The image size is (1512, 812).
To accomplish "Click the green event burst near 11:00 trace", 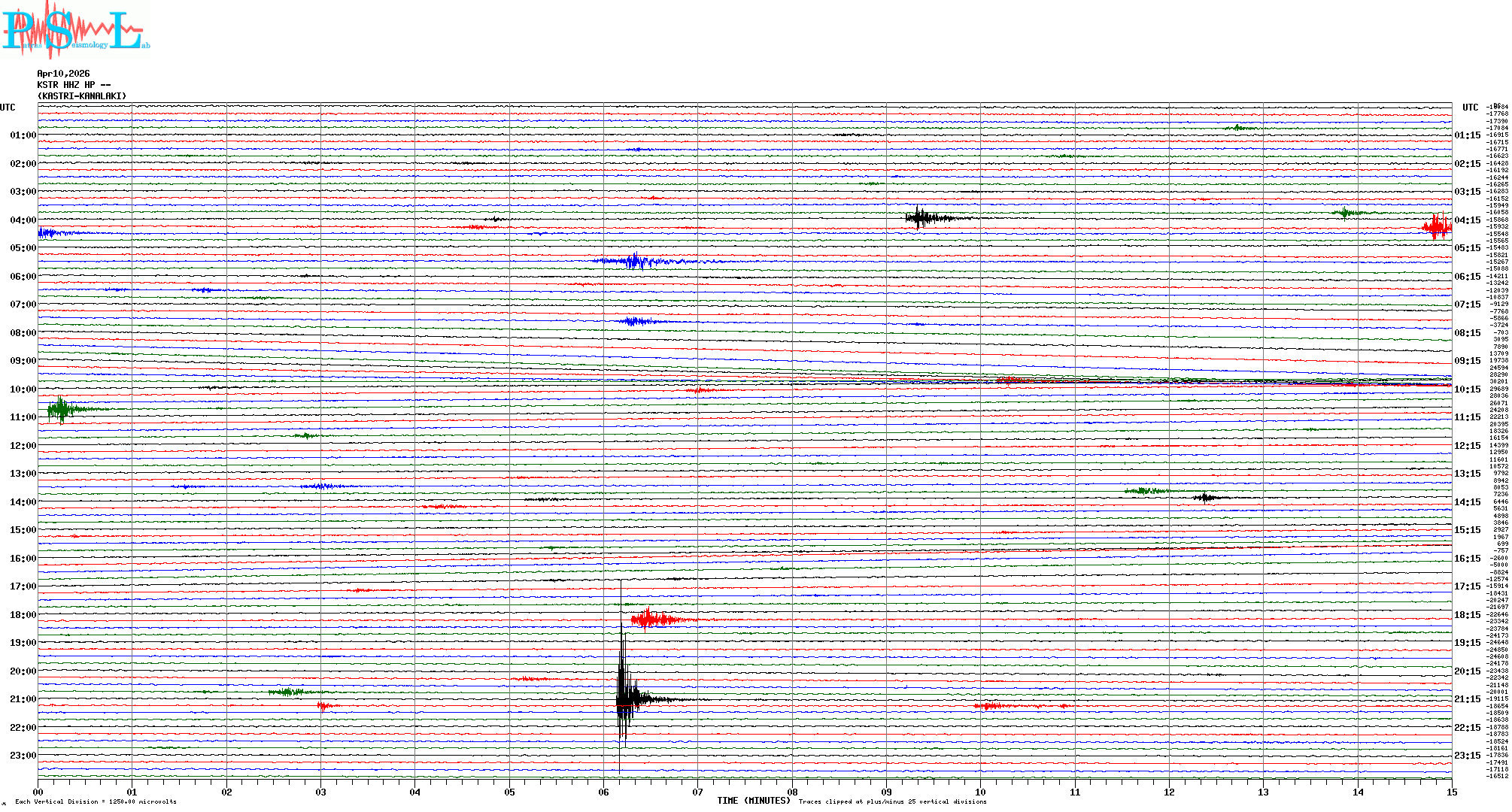I will click(x=60, y=410).
